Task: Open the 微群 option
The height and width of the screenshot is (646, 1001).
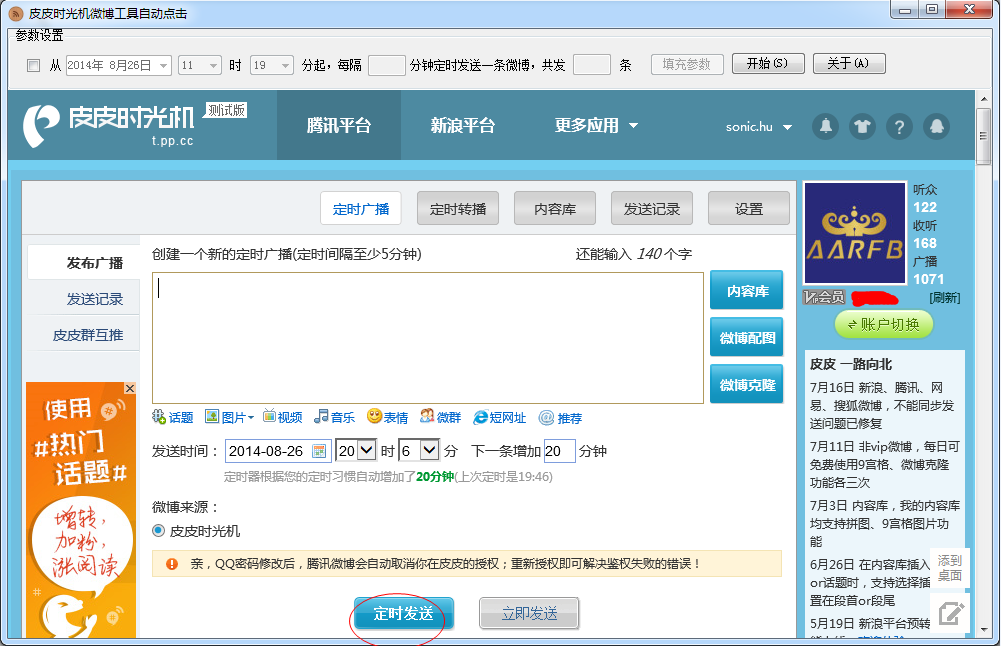Action: (440, 417)
